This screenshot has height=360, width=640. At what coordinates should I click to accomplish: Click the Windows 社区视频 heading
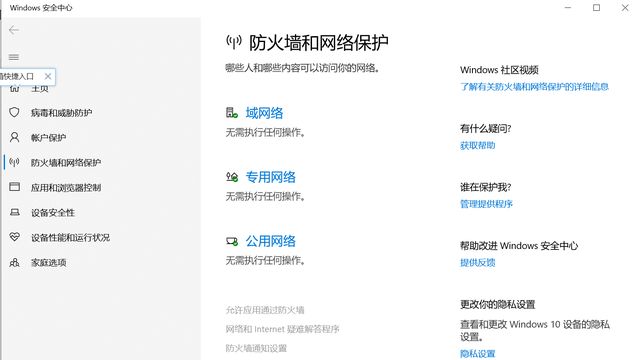tap(499, 70)
